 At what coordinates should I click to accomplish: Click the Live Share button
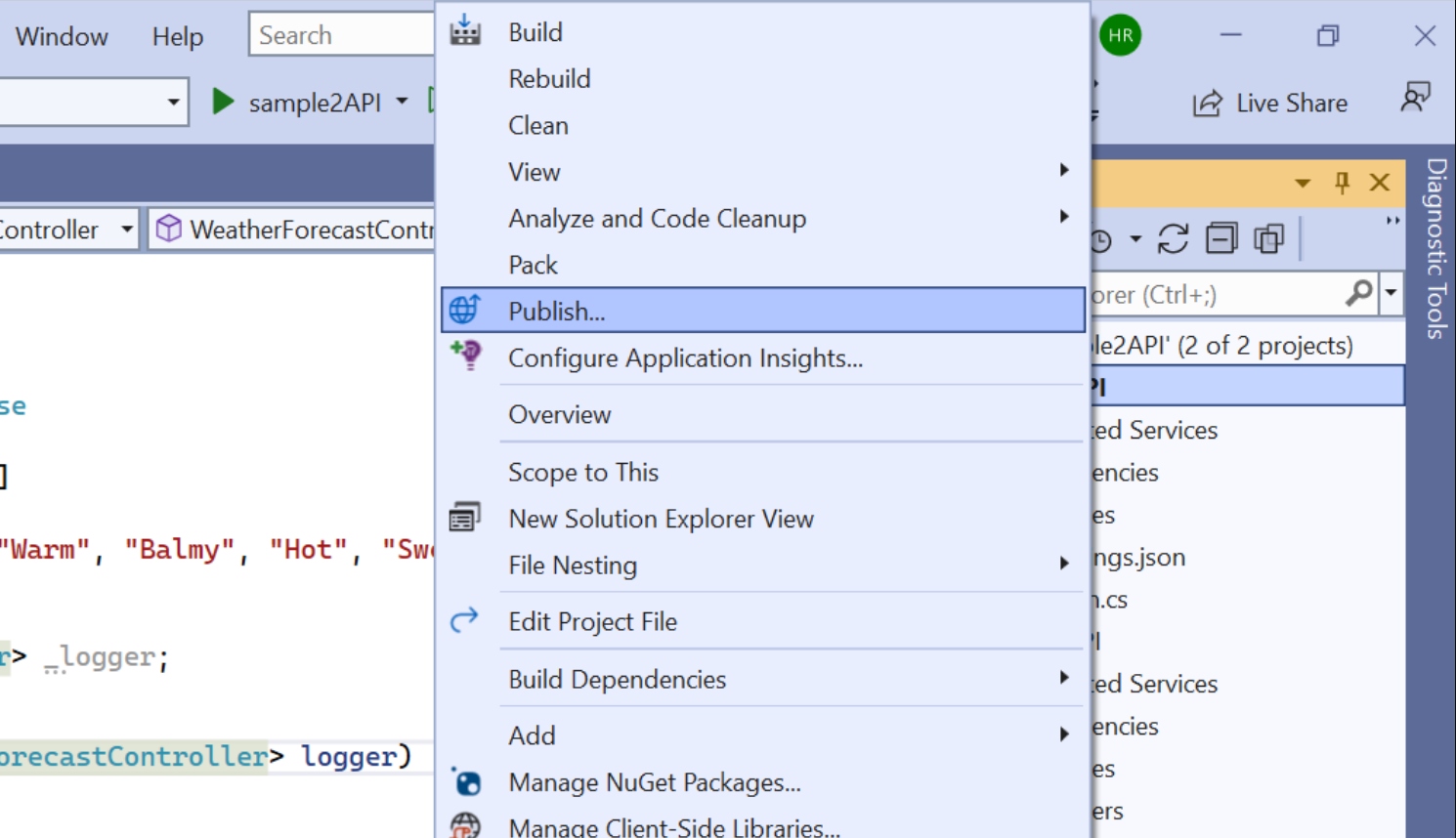(x=1270, y=103)
